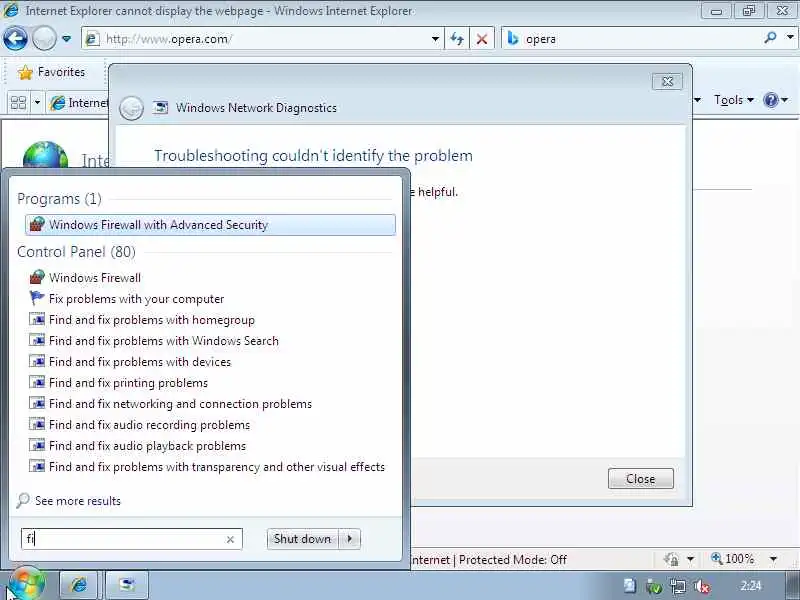Click the Start orb button
Viewport: 800px width, 600px height.
(27, 584)
